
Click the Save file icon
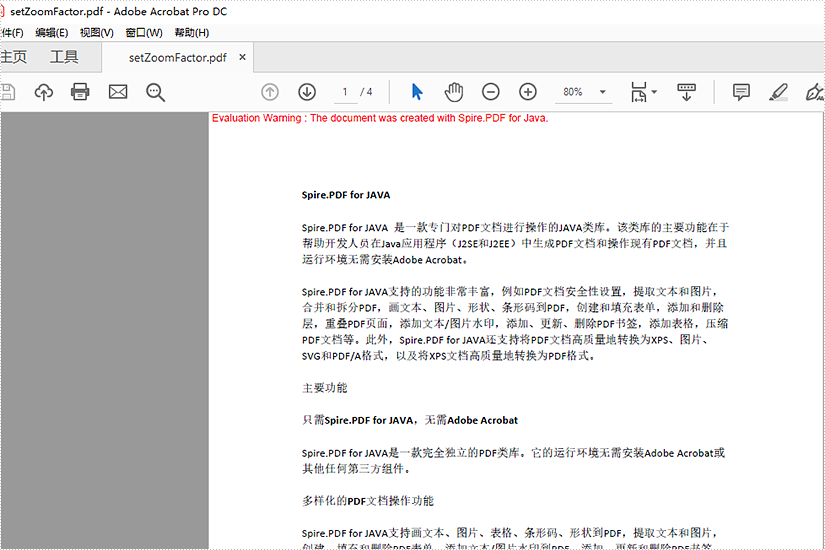7,92
